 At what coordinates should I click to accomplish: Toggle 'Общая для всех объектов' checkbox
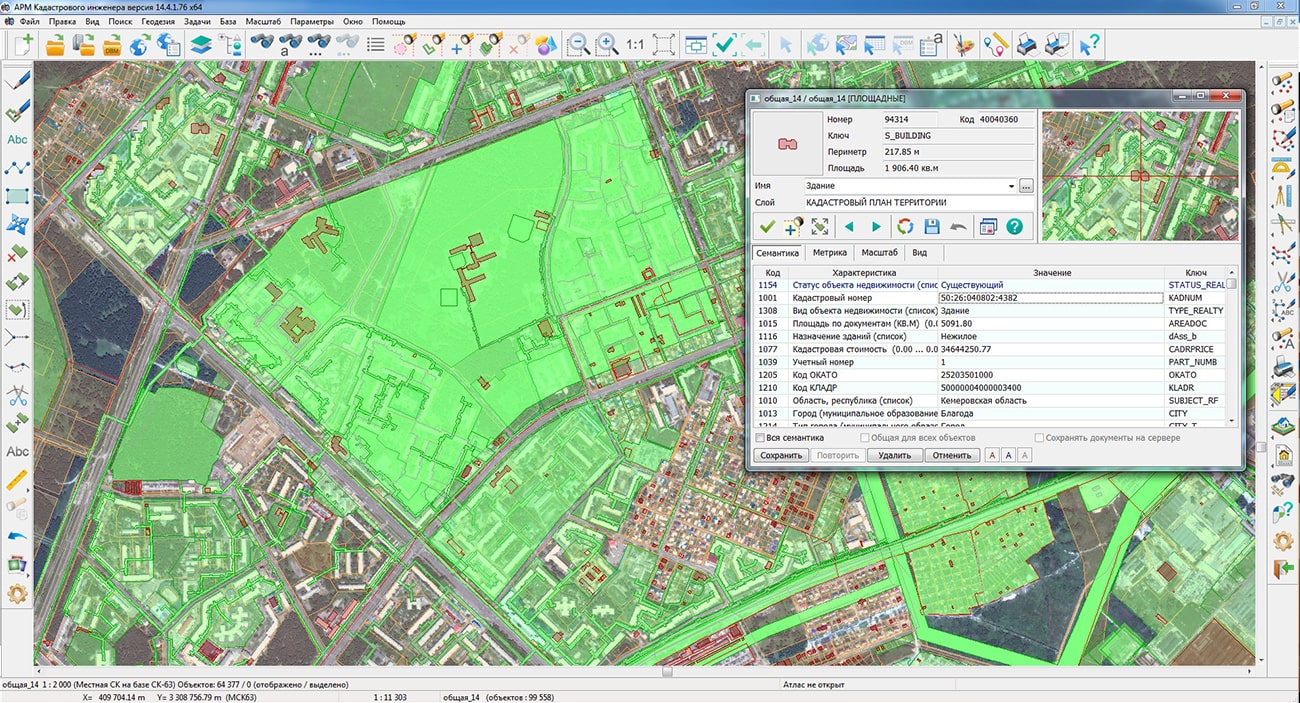pos(866,438)
